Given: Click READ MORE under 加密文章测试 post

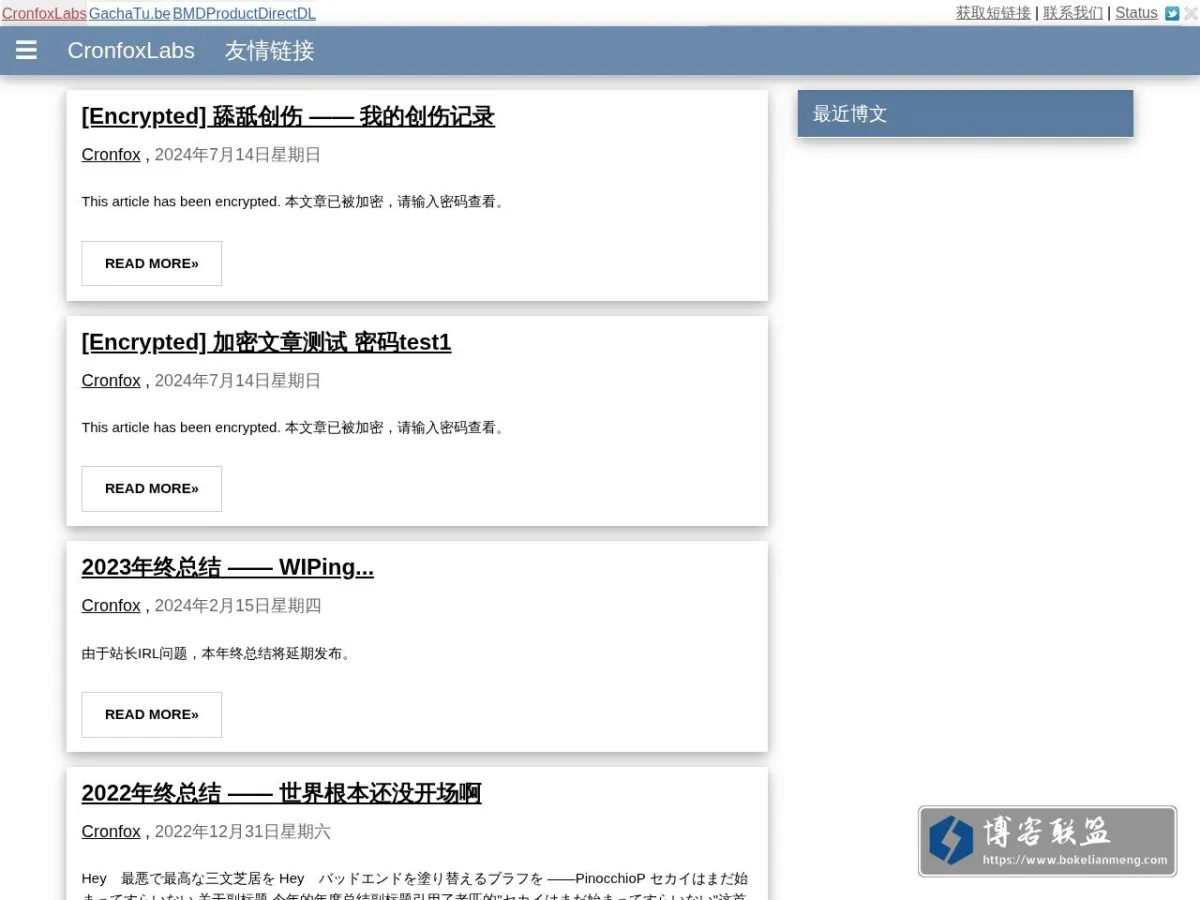Looking at the screenshot, I should [x=152, y=488].
